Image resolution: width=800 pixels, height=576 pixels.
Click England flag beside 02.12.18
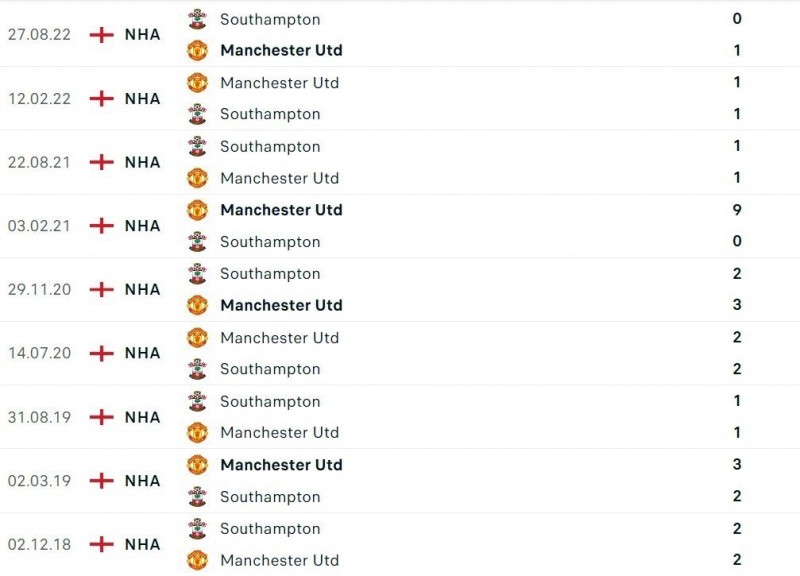pyautogui.click(x=101, y=545)
